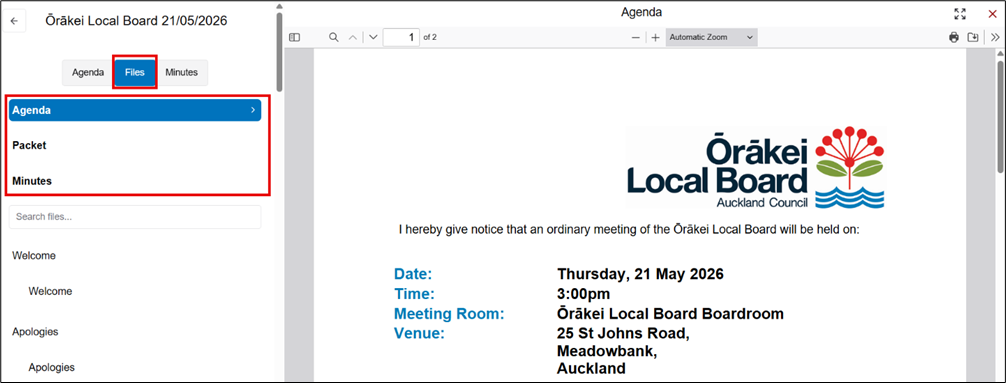Toggle the PDF sidebar panel icon
Image resolution: width=1006 pixels, height=383 pixels.
click(x=294, y=37)
